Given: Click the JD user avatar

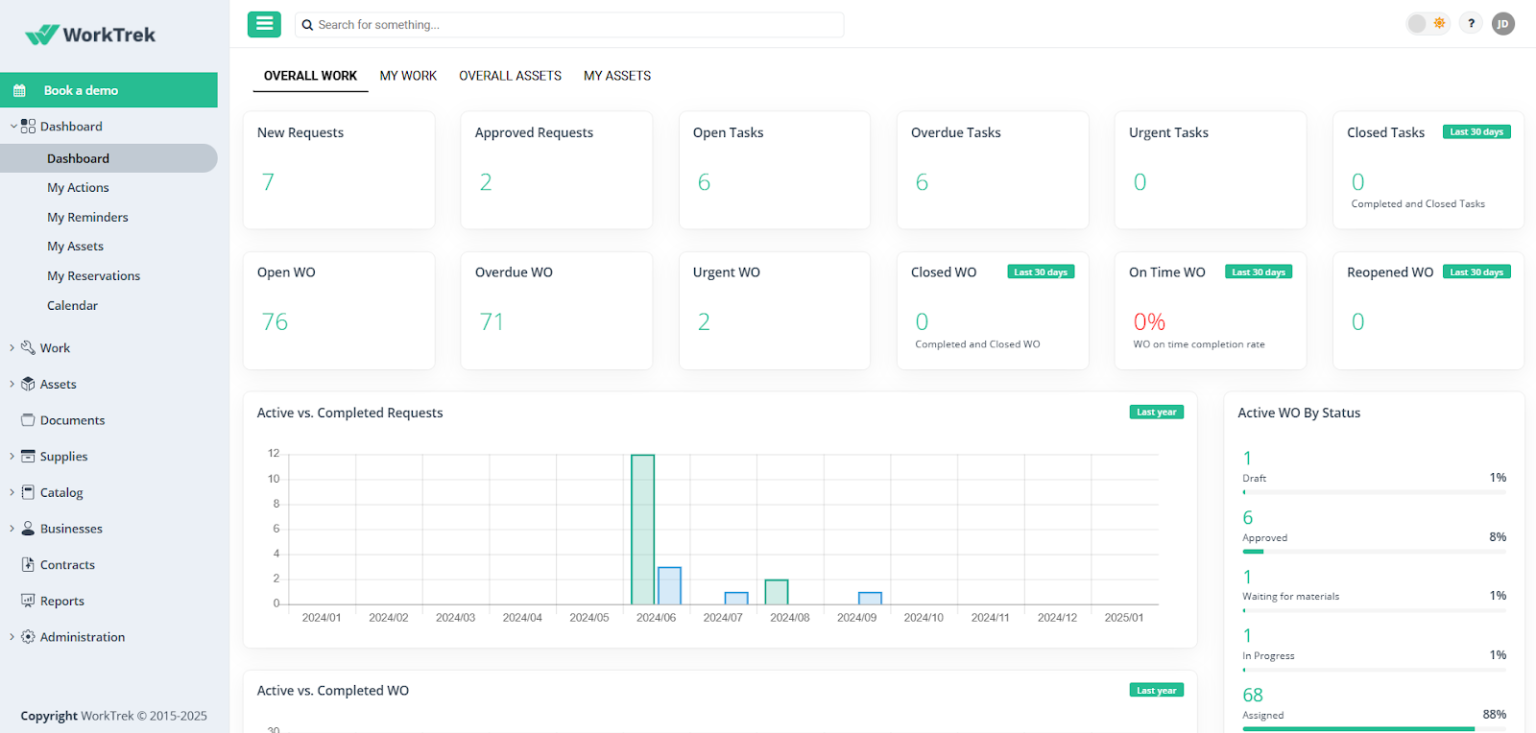Looking at the screenshot, I should pyautogui.click(x=1503, y=23).
